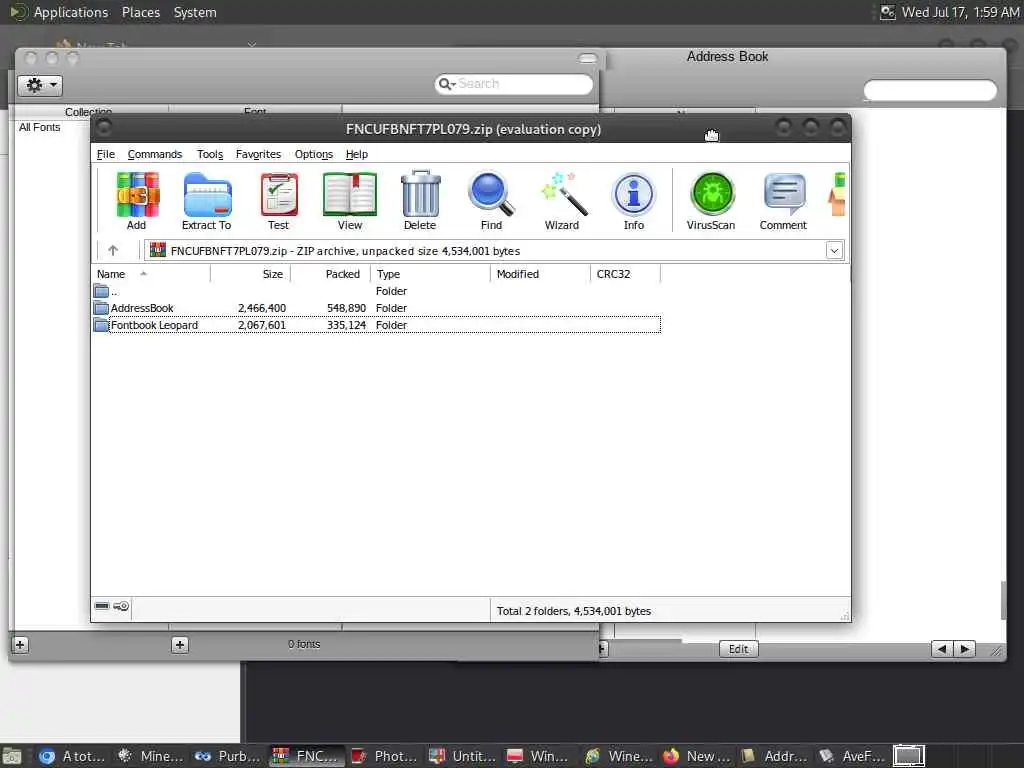This screenshot has width=1024, height=768.
Task: Open the Commands menu
Action: 155,154
